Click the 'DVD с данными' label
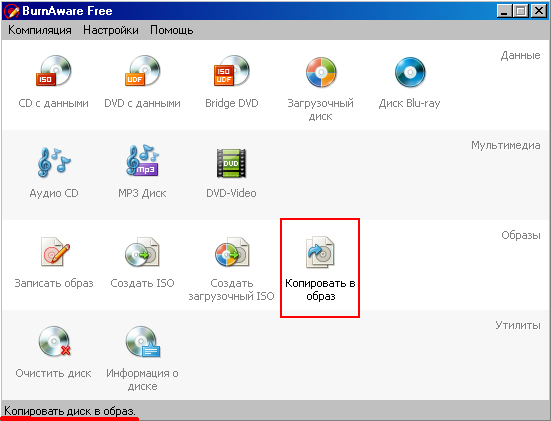Image resolution: width=551 pixels, height=421 pixels. [142, 103]
